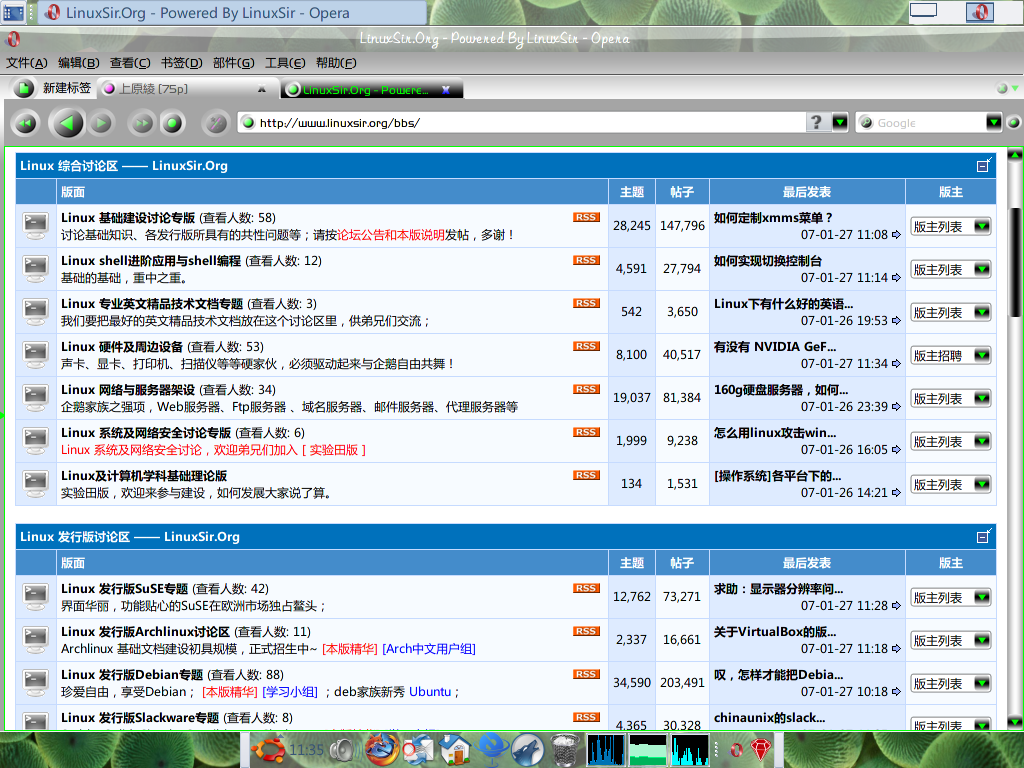
Task: Open the blue Ubuntu link in the Debian row
Action: 430,692
